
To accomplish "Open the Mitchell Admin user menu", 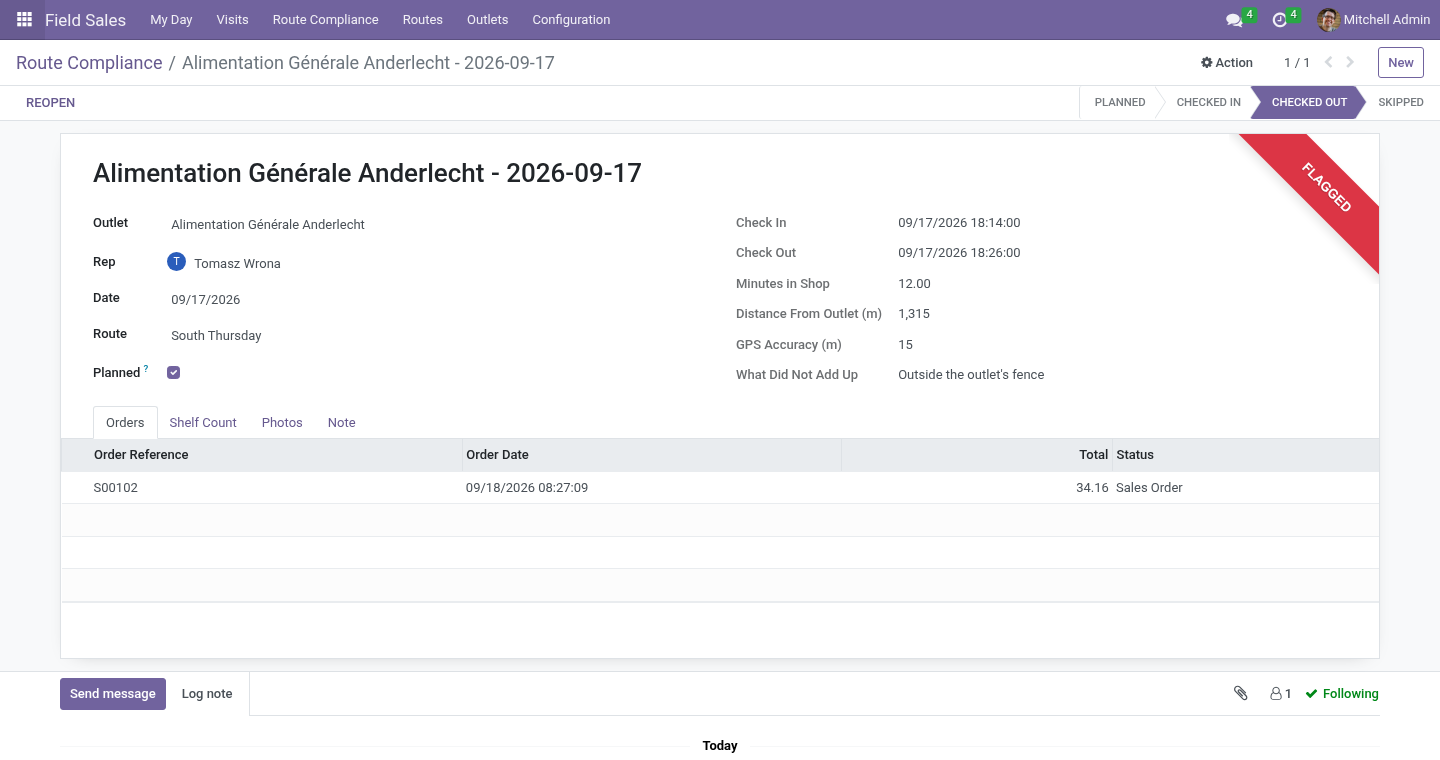I will pyautogui.click(x=1374, y=20).
